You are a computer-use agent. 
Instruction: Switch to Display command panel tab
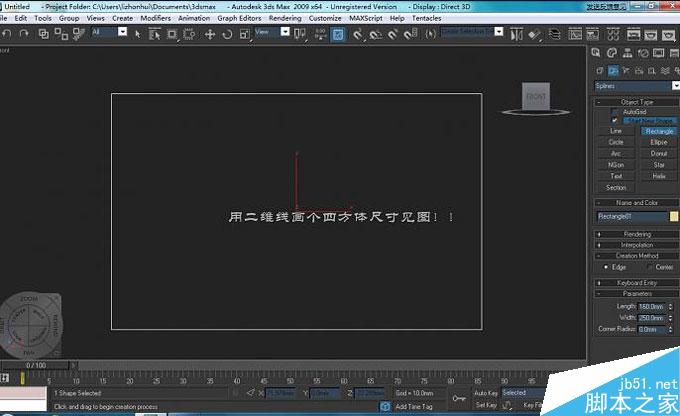[658, 53]
